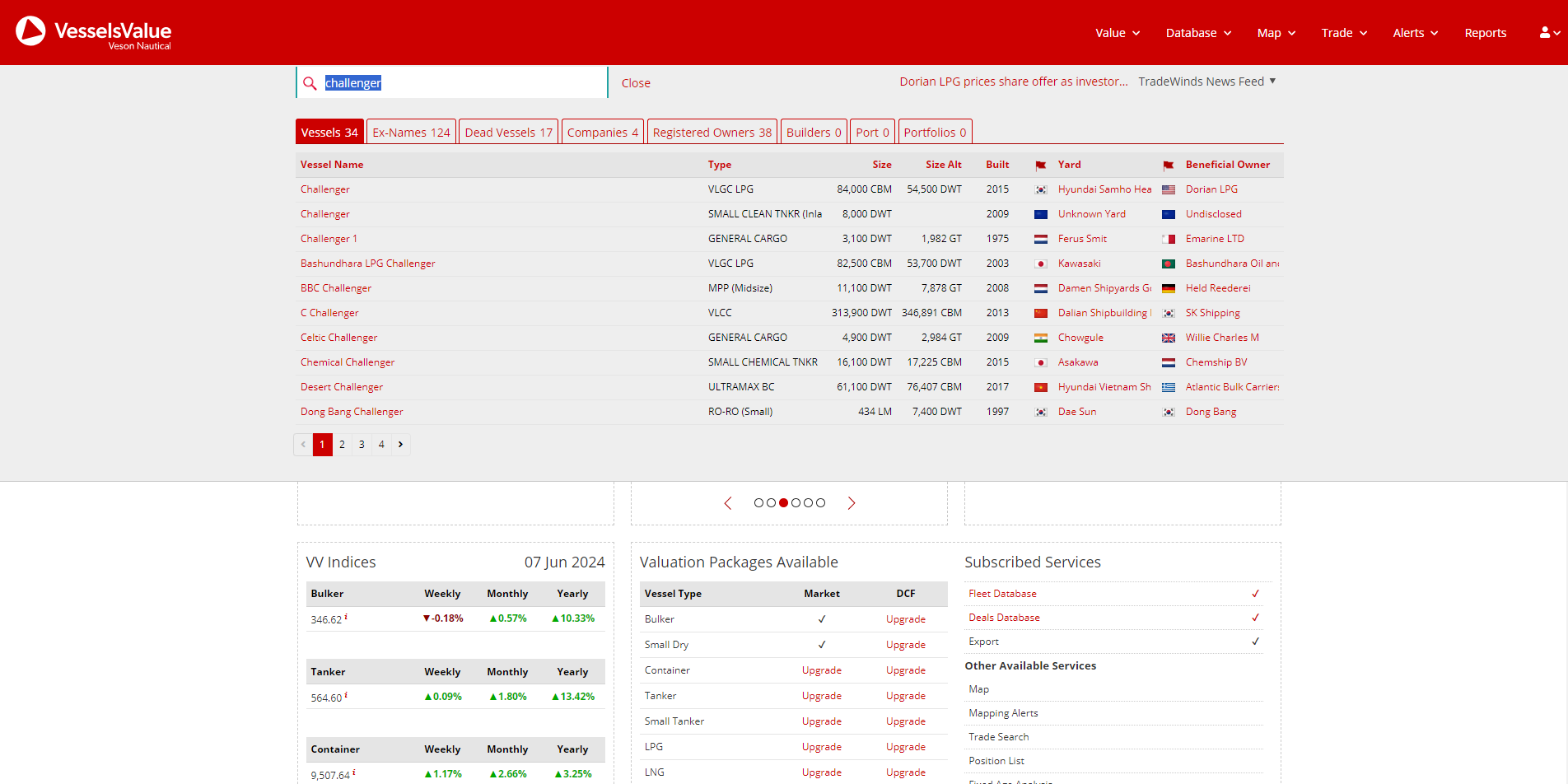The height and width of the screenshot is (784, 1568).
Task: Click Upgrade for Container Market valuation
Action: pyautogui.click(x=822, y=670)
